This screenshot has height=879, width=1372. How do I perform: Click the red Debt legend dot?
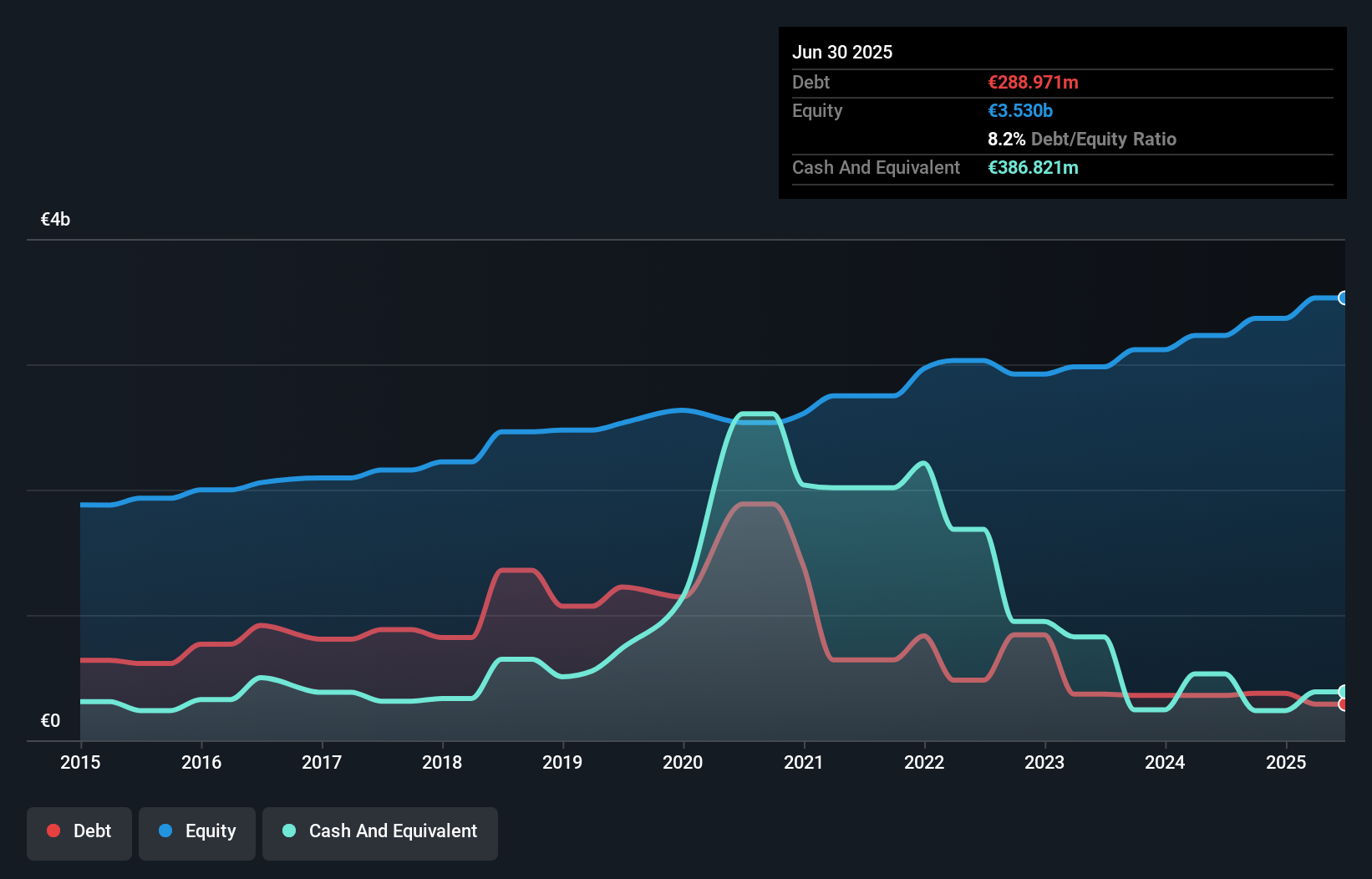coord(53,831)
